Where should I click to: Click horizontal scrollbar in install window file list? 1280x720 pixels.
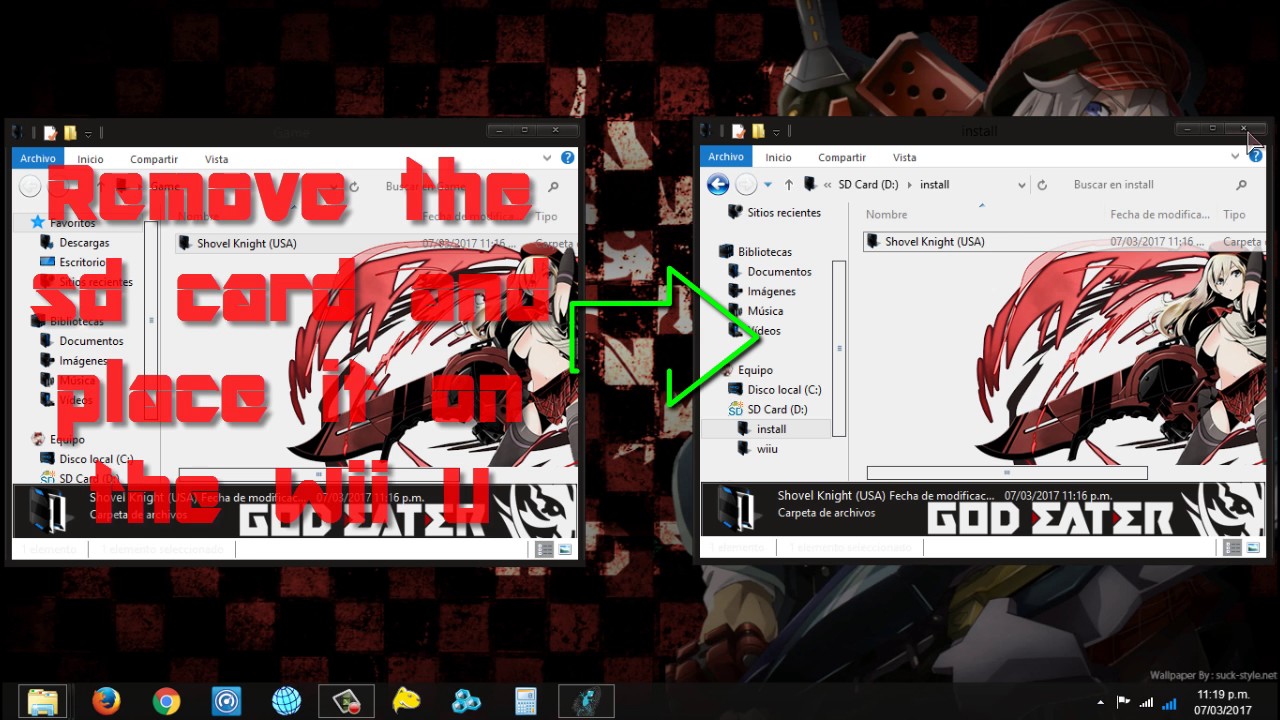point(1007,472)
